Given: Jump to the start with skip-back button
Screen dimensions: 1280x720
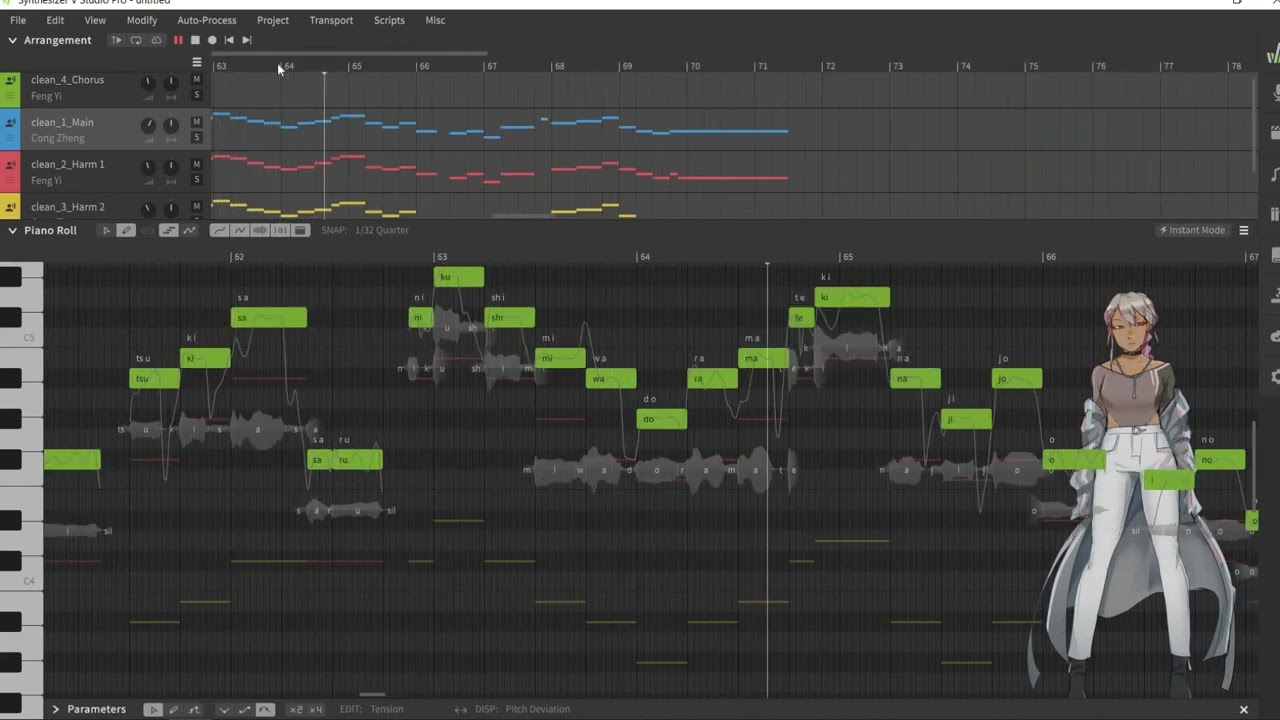Looking at the screenshot, I should (229, 40).
